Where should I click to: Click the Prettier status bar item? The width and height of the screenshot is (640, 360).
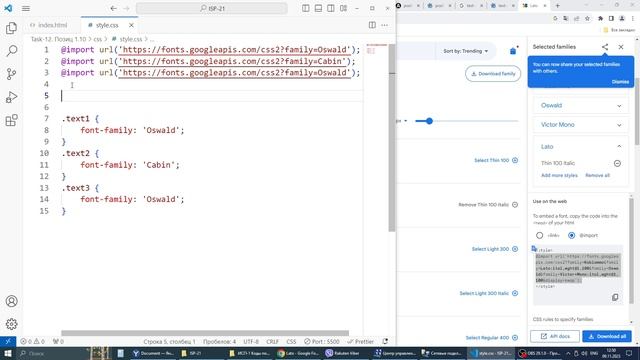[x=360, y=341]
